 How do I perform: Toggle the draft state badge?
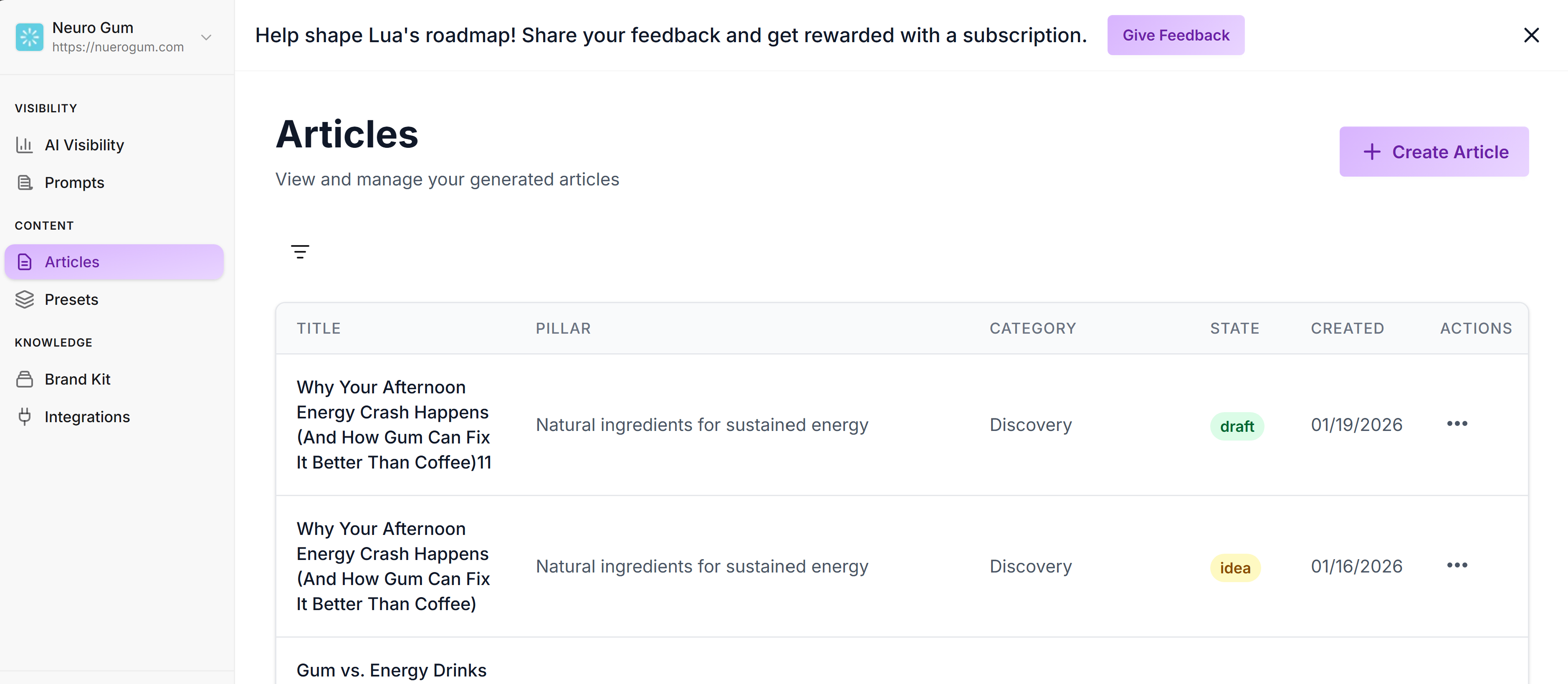(1237, 426)
